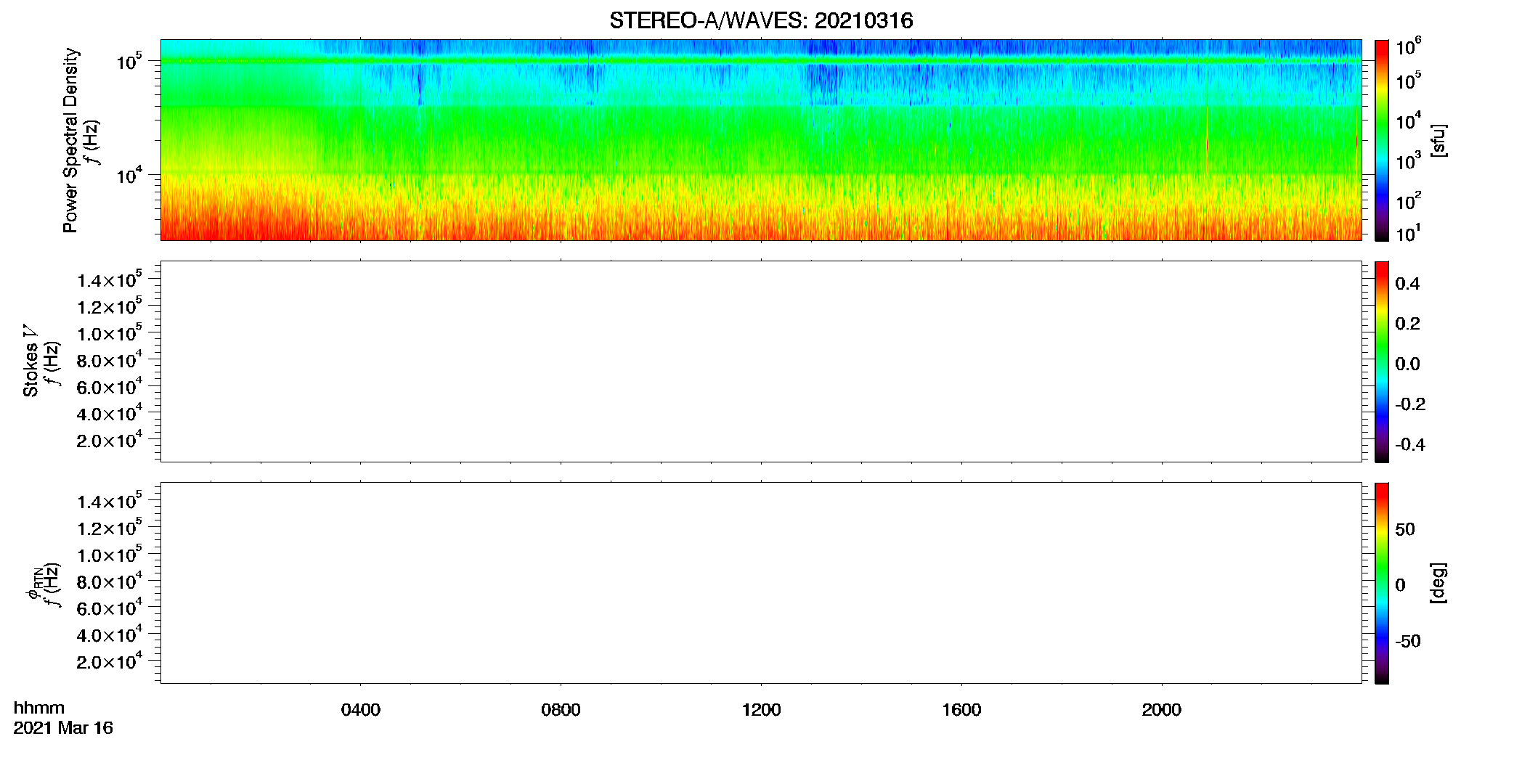Select the Stokes V color bar
Viewport: 1522px width, 784px height.
click(x=1381, y=362)
